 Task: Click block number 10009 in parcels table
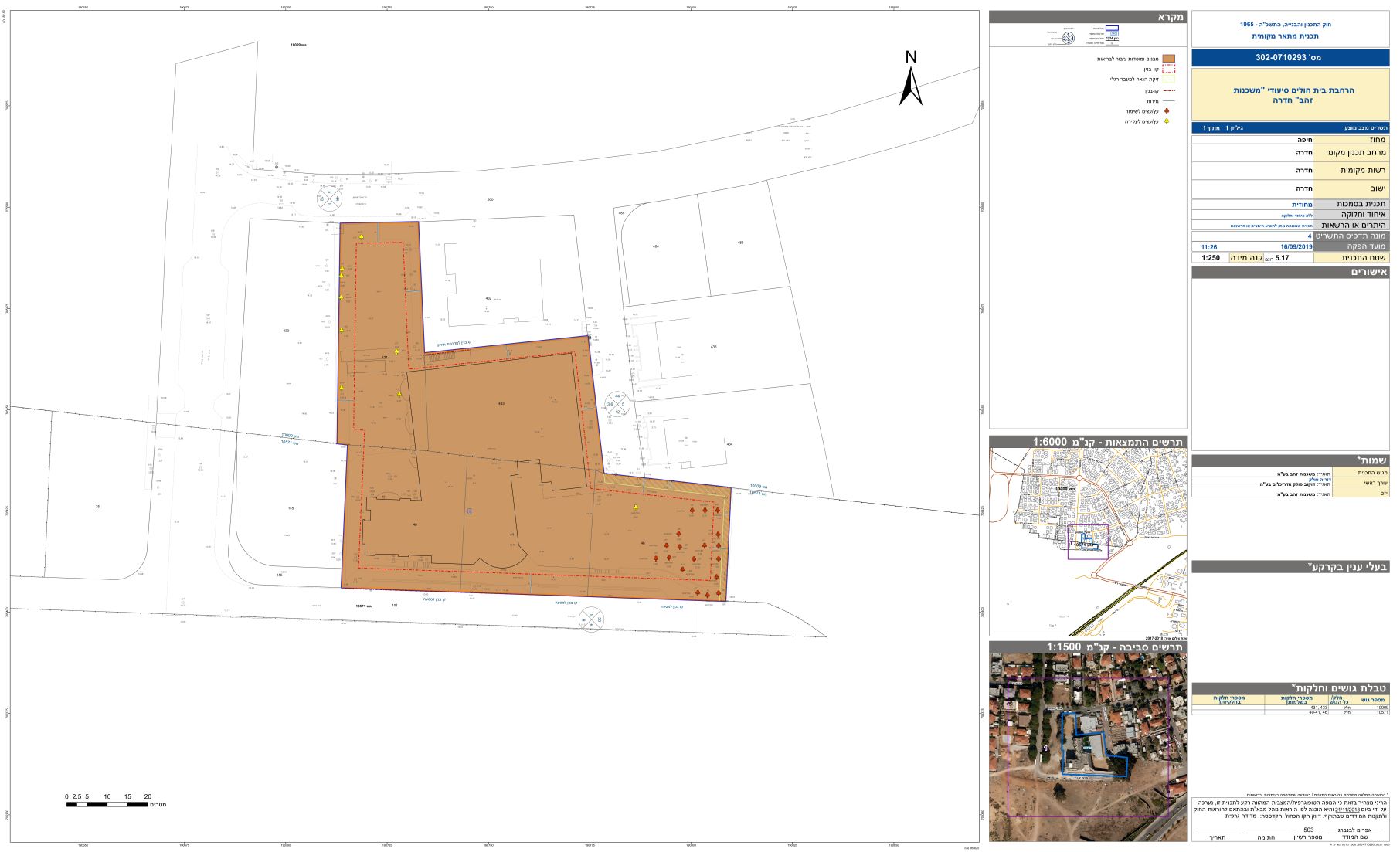1381,707
